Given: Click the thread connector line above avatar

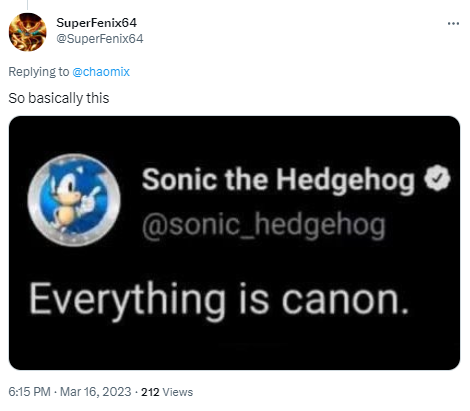Looking at the screenshot, I should pyautogui.click(x=27, y=5).
